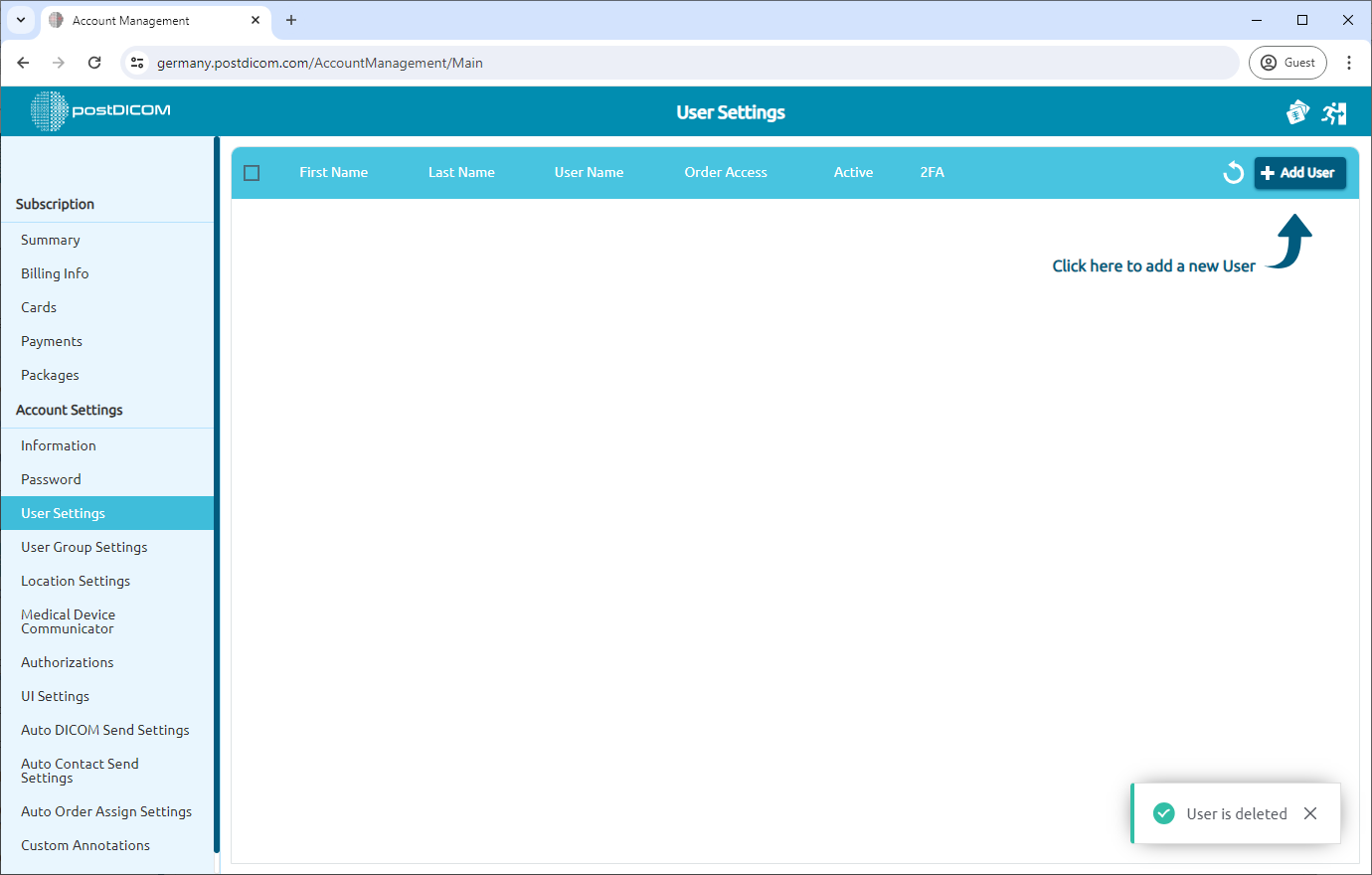Click the browser page reload icon

[x=94, y=62]
